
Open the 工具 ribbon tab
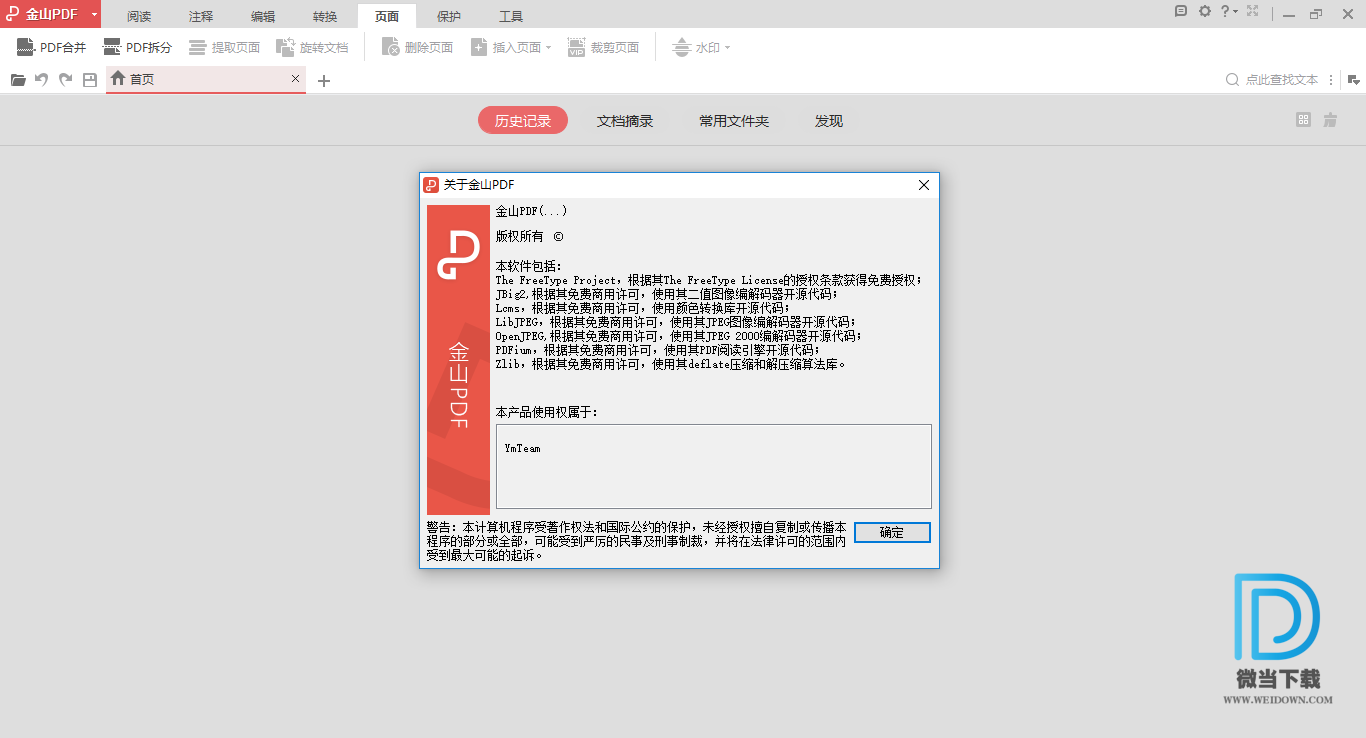point(511,17)
